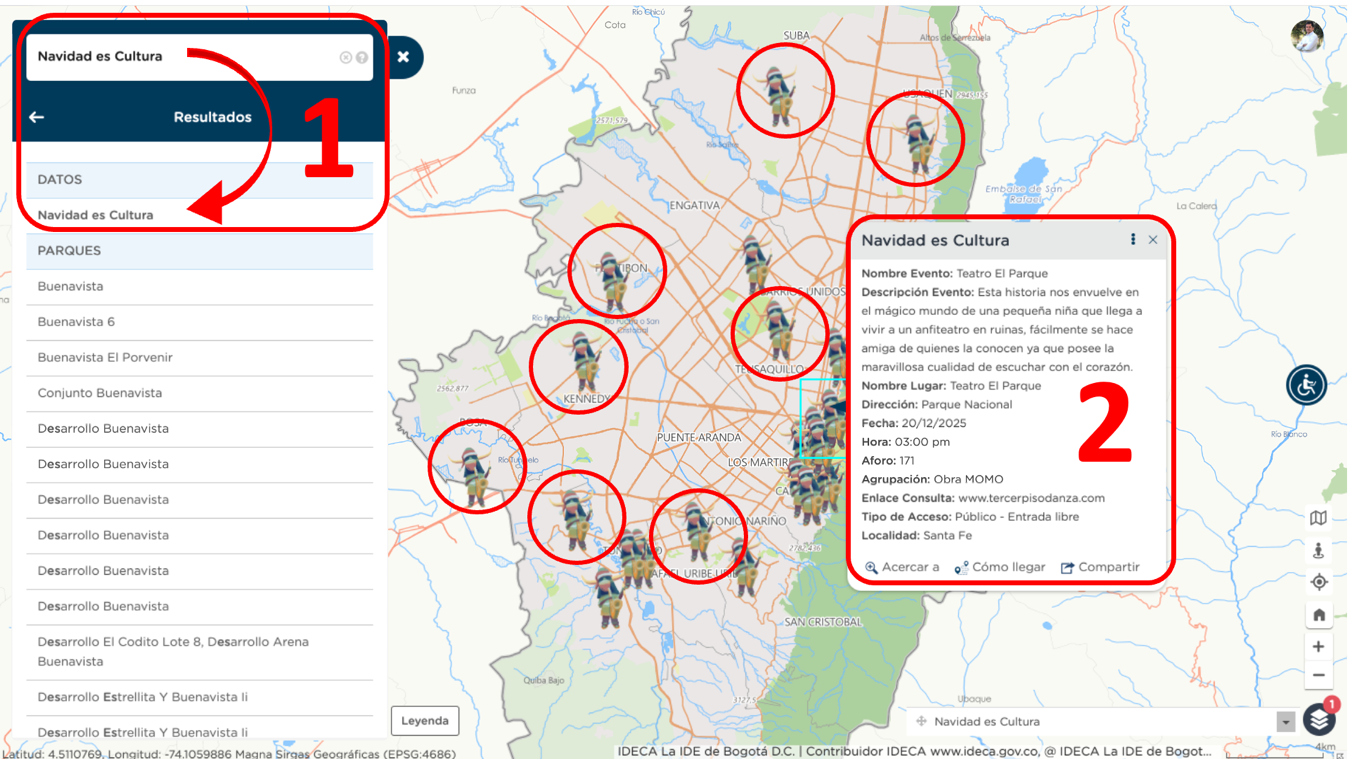Open the basemap selector map icon
Image resolution: width=1350 pixels, height=759 pixels.
1318,518
